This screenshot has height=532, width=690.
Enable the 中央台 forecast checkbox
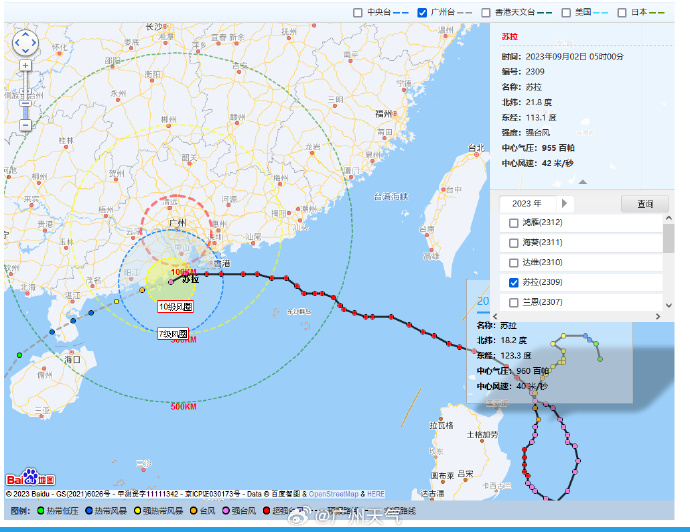(x=359, y=13)
